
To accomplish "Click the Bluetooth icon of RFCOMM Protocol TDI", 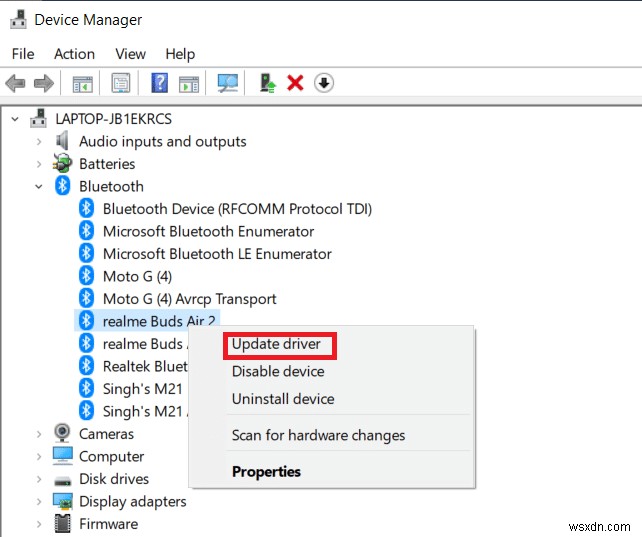I will pos(86,208).
